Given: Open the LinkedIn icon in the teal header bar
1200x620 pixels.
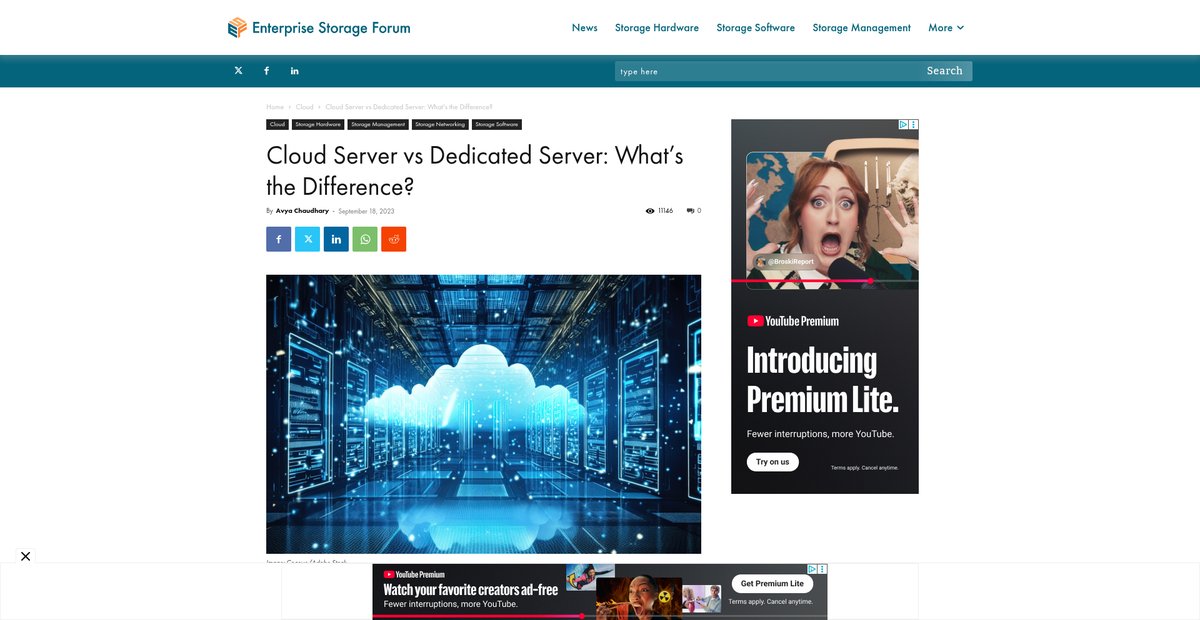Looking at the screenshot, I should (295, 71).
